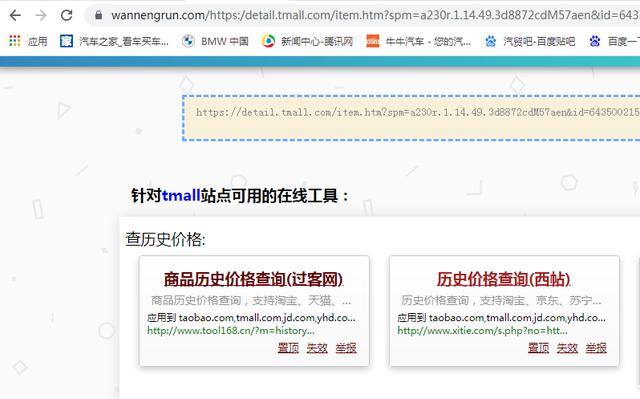The image size is (640, 399).
Task: Click the 西帖 card description 历史价格查询，支持淘宝、京东
Action: click(501, 301)
